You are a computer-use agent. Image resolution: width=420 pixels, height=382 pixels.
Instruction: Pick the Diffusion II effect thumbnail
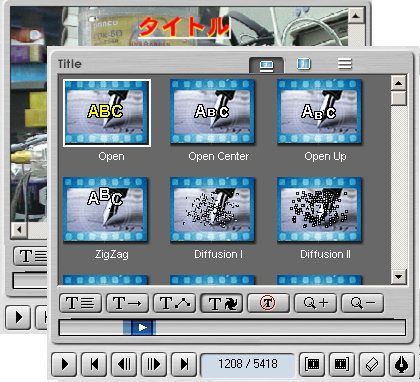click(319, 210)
